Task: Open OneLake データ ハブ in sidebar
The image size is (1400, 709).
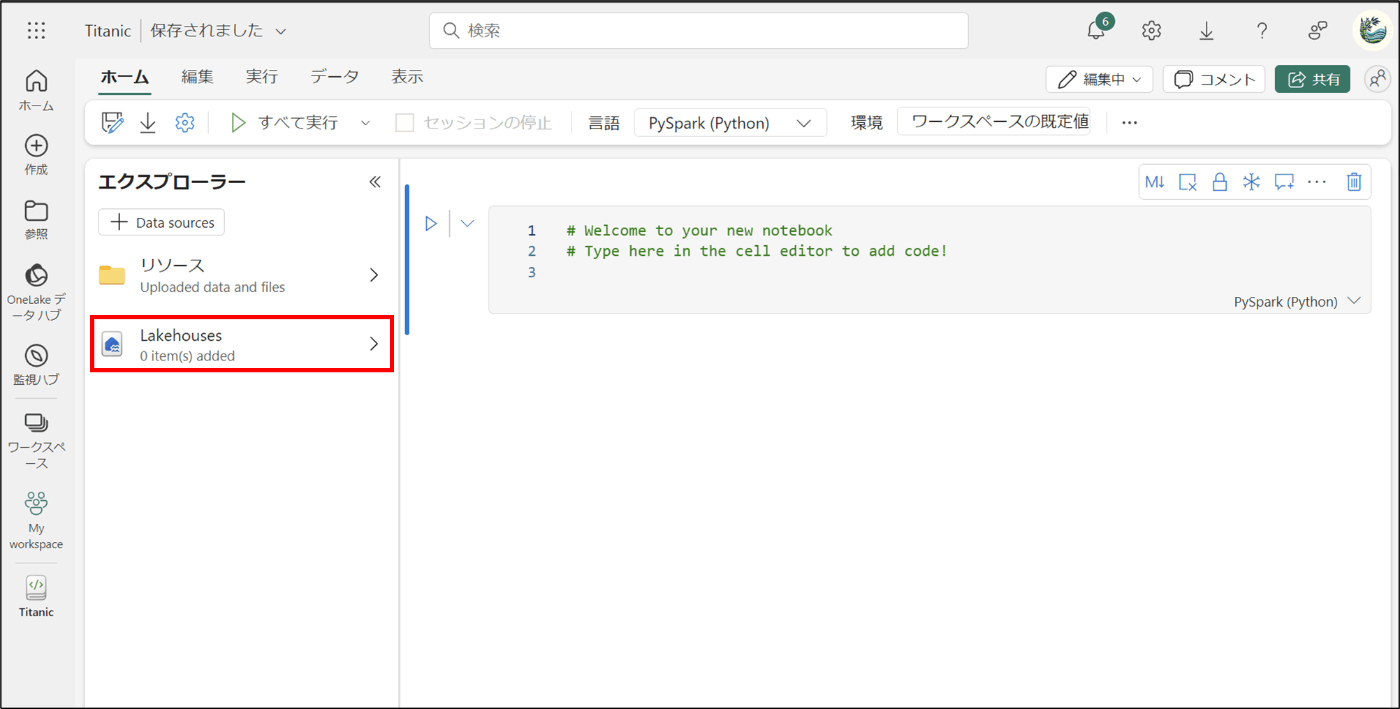Action: coord(36,290)
